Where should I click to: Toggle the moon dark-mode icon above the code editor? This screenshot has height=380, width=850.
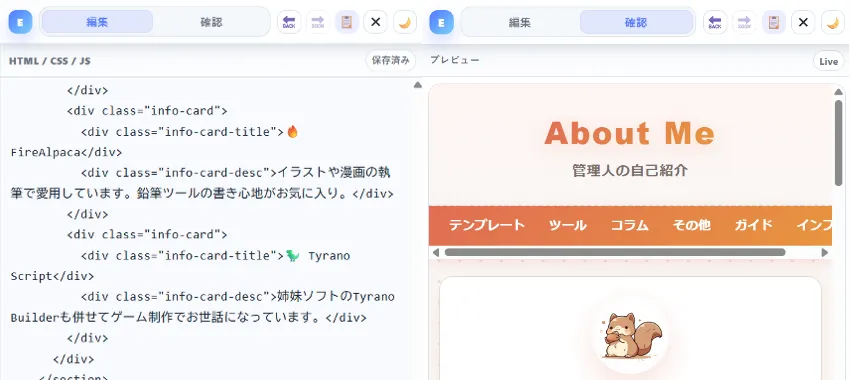pos(405,22)
